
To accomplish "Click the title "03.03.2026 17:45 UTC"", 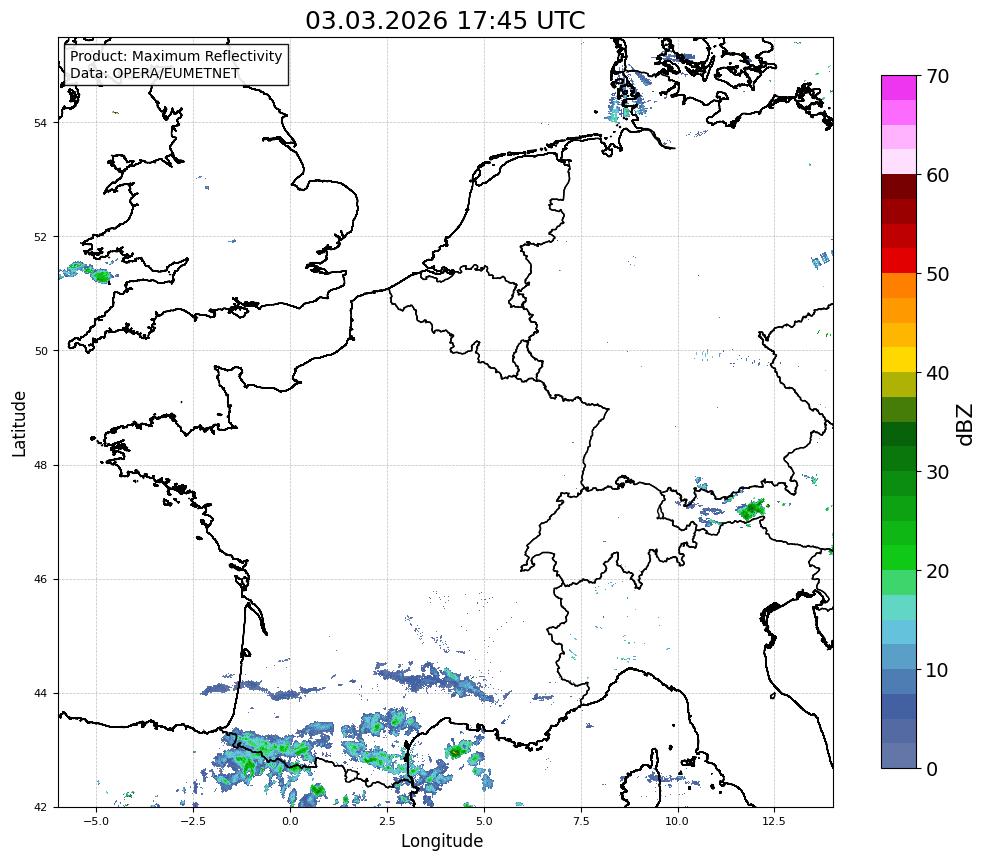I will [x=445, y=20].
